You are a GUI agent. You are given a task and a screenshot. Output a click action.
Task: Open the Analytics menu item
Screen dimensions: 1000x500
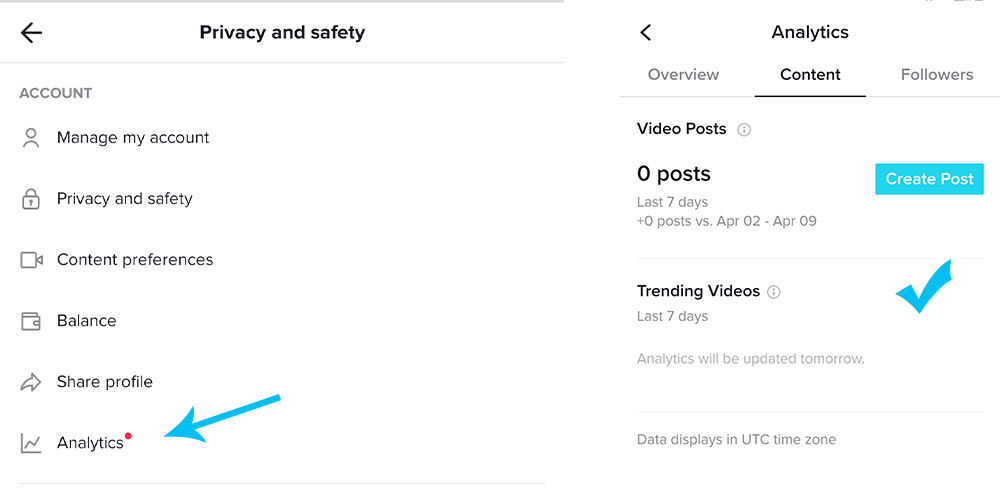[x=90, y=443]
